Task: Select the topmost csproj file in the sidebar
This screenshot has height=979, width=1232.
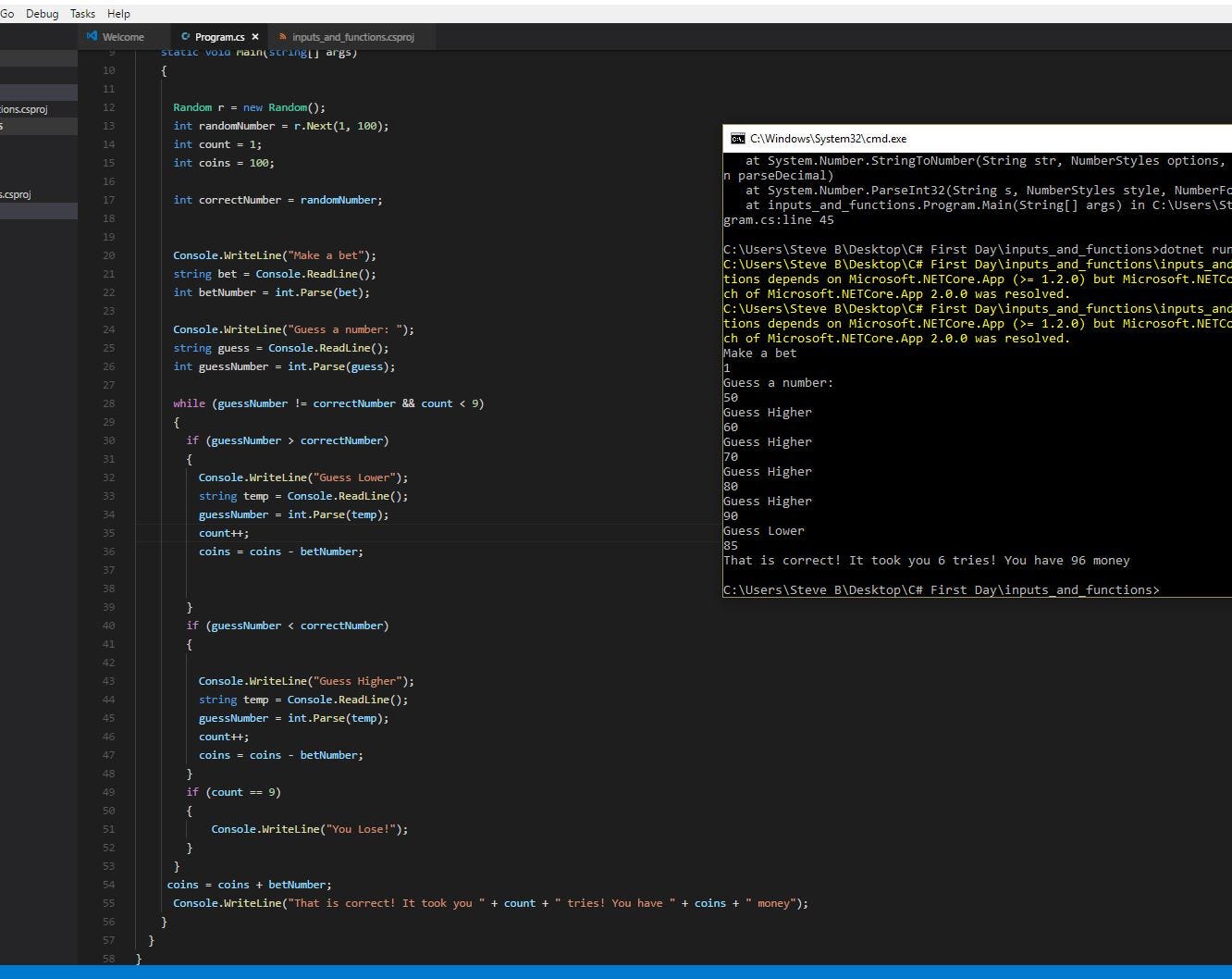Action: [x=24, y=109]
